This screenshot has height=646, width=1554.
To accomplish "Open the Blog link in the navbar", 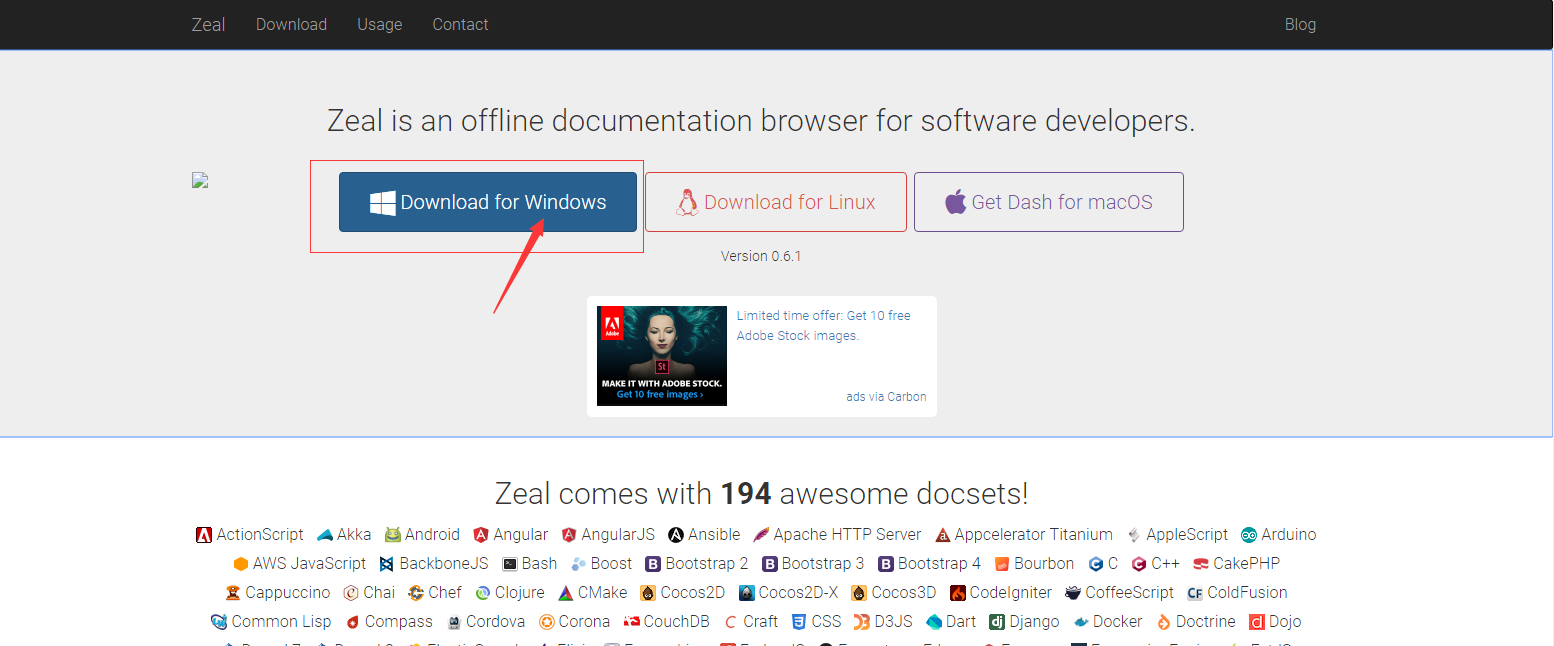I will coord(1300,24).
